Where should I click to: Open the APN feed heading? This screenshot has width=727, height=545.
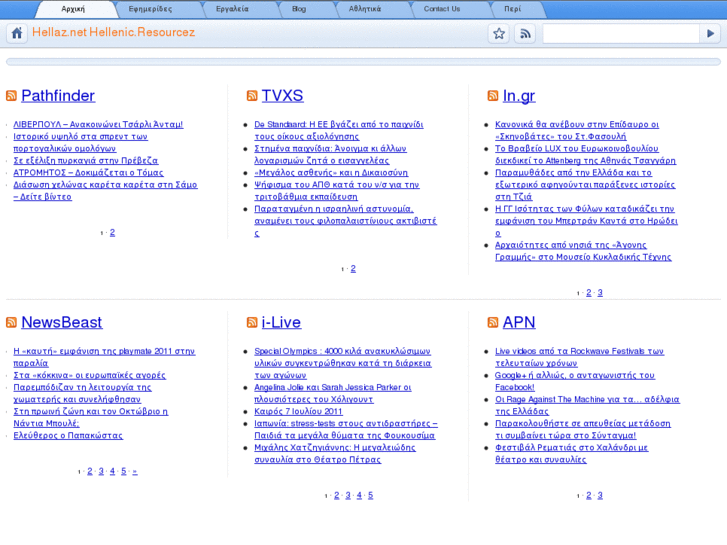click(519, 322)
